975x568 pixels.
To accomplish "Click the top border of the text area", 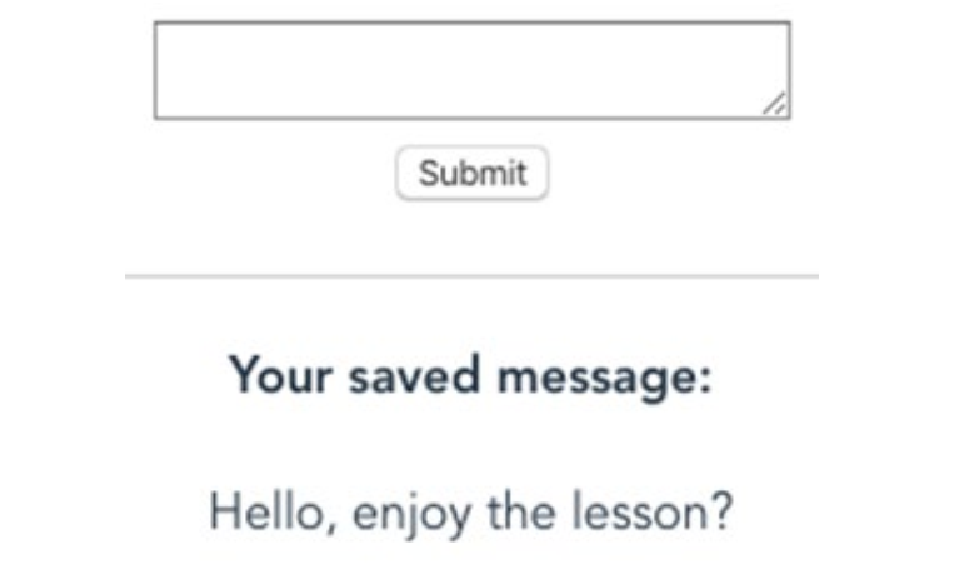I will point(473,22).
